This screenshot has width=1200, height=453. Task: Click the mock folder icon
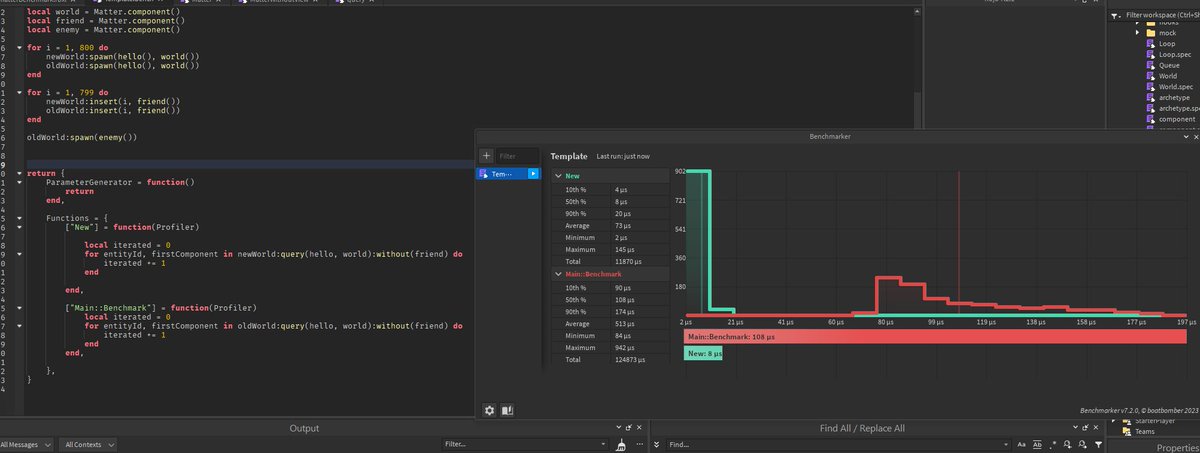pos(1150,33)
